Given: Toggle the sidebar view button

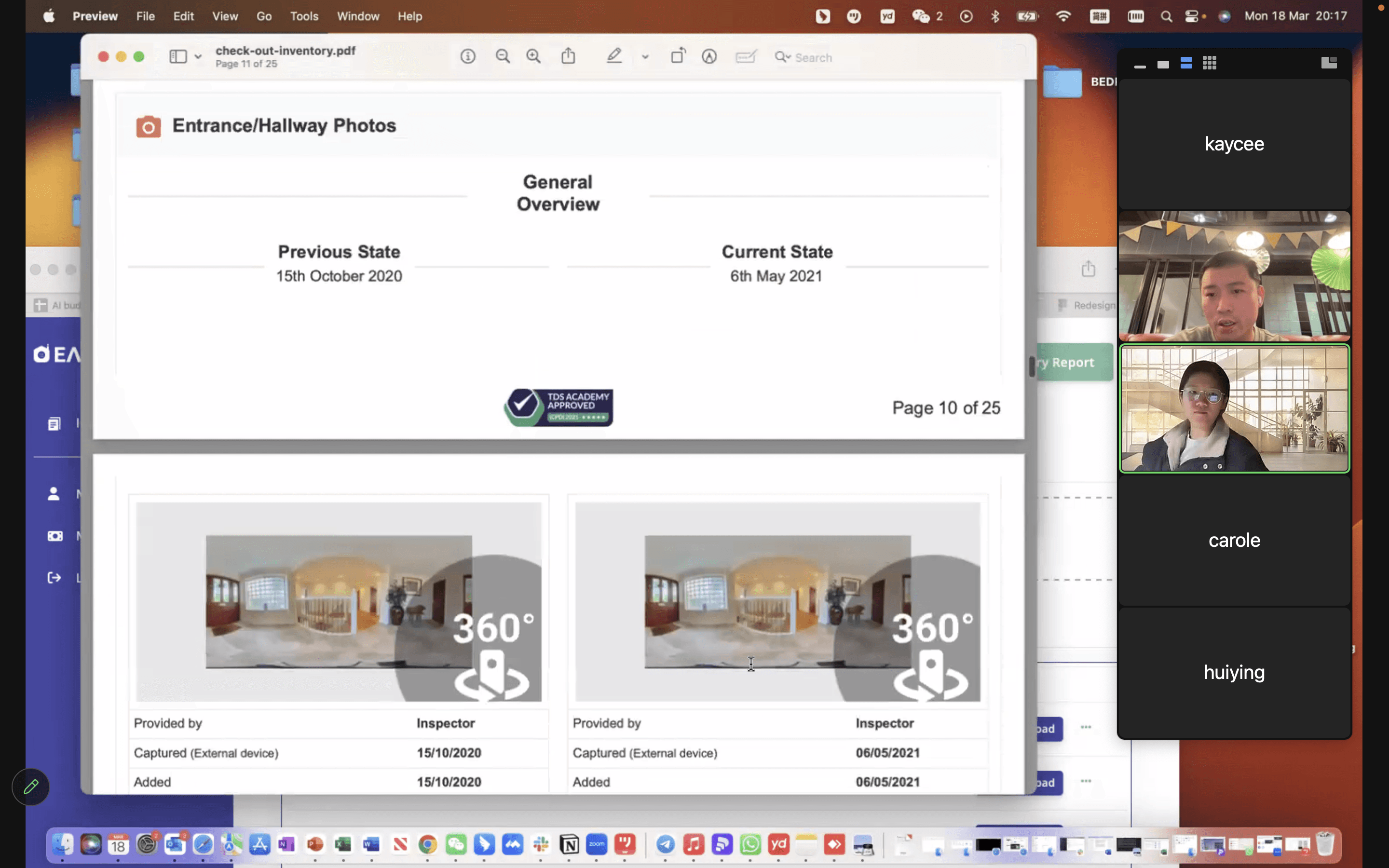Looking at the screenshot, I should tap(178, 56).
